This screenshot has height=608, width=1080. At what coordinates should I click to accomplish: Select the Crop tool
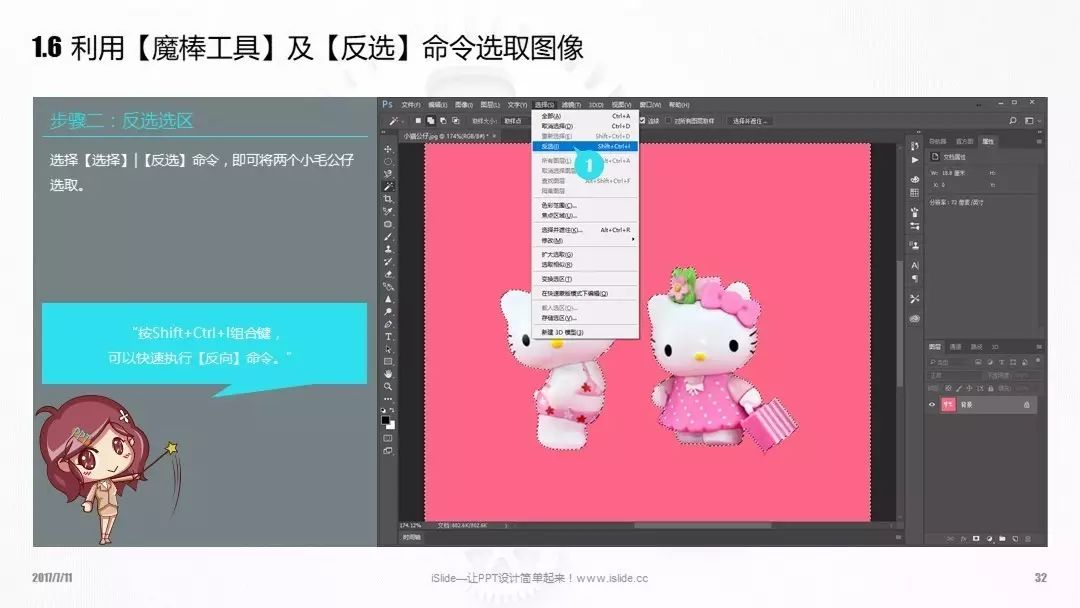[x=388, y=199]
